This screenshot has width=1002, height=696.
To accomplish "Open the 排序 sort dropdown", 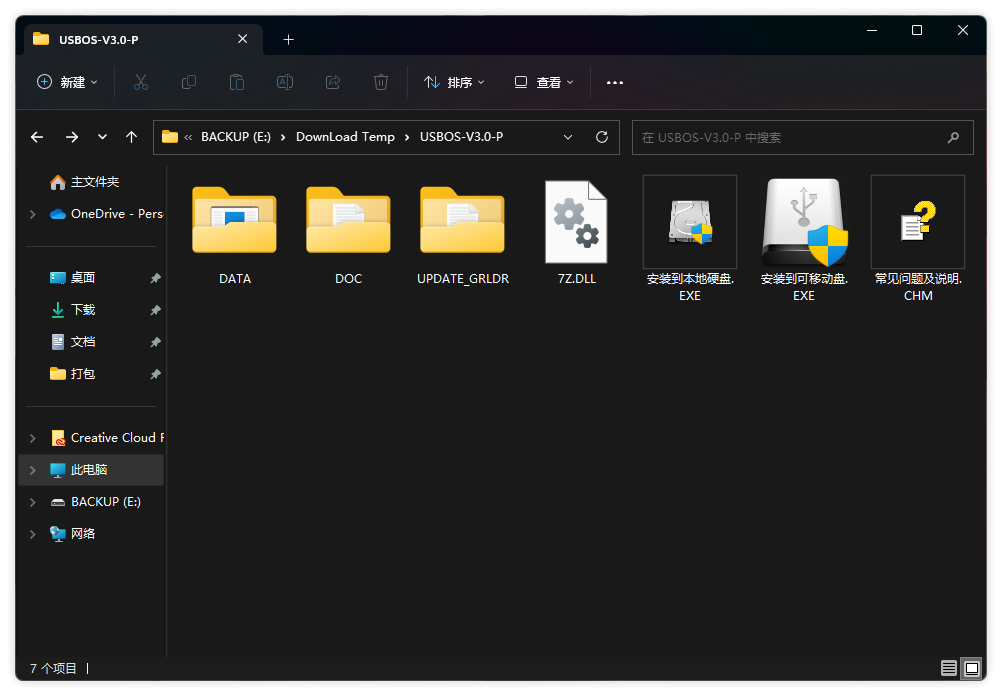I will (454, 82).
